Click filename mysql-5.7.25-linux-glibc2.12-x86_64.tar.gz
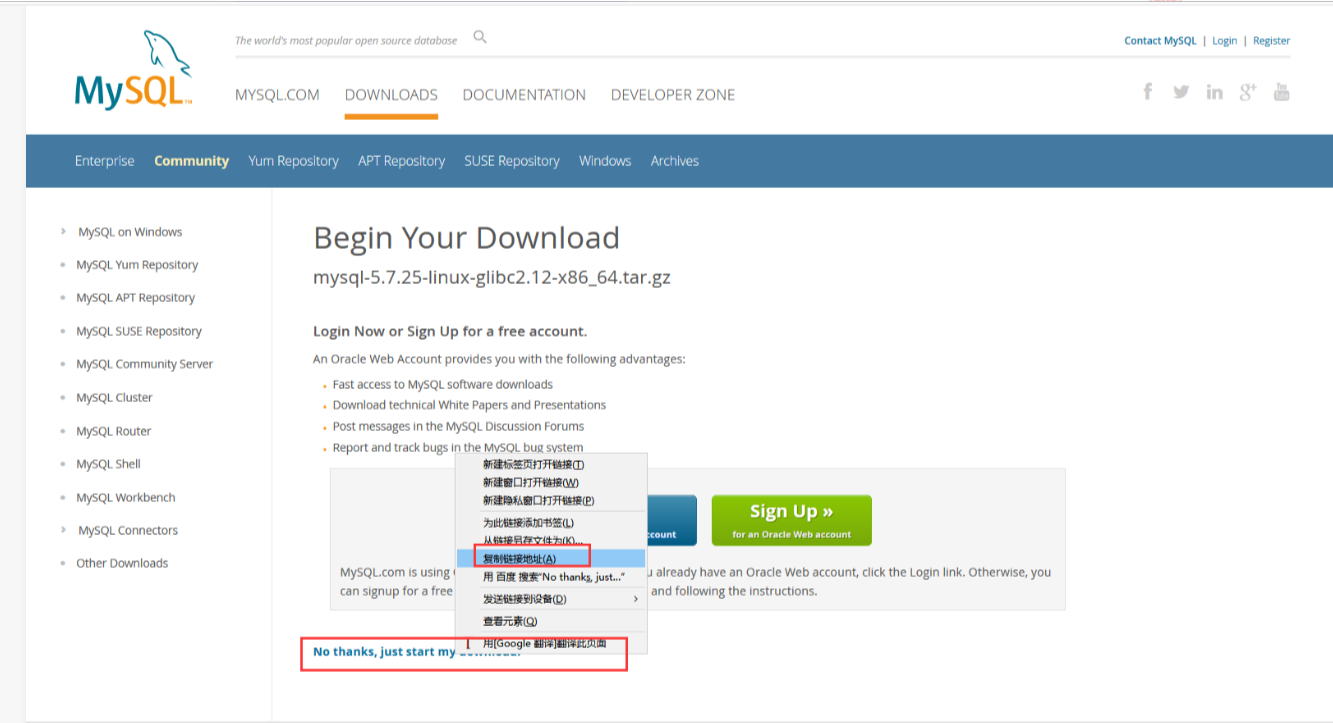Viewport: 1333px width, 723px height. (x=492, y=278)
